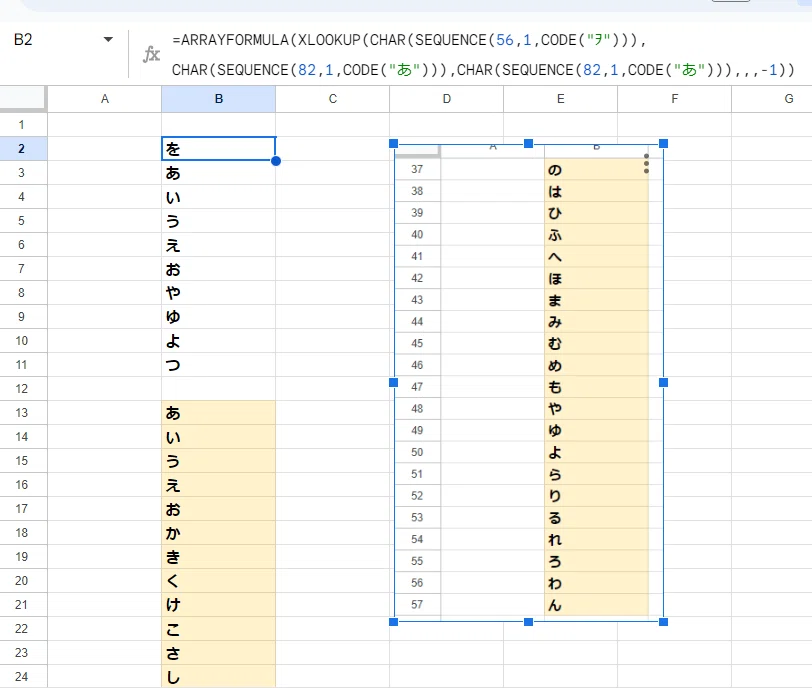The image size is (812, 688).
Task: Click cell B9 containing ゆ
Action: pyautogui.click(x=219, y=317)
